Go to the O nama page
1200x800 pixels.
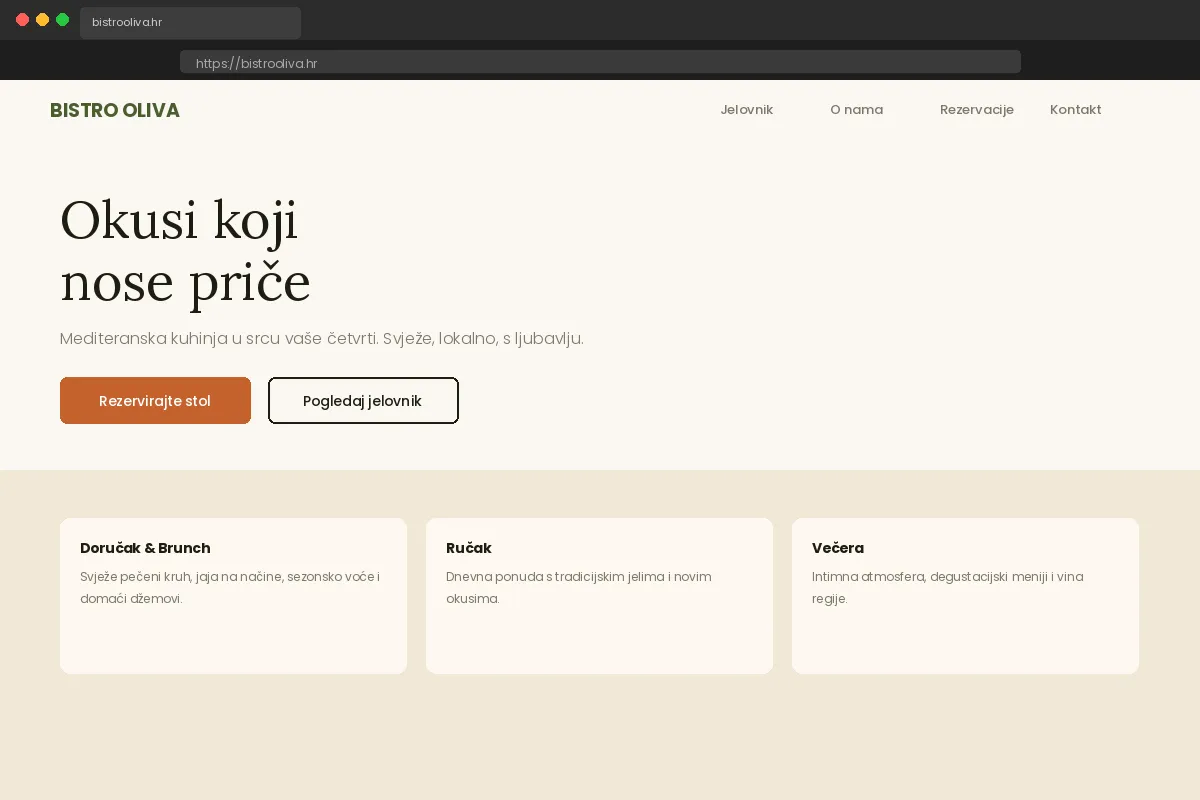click(856, 110)
